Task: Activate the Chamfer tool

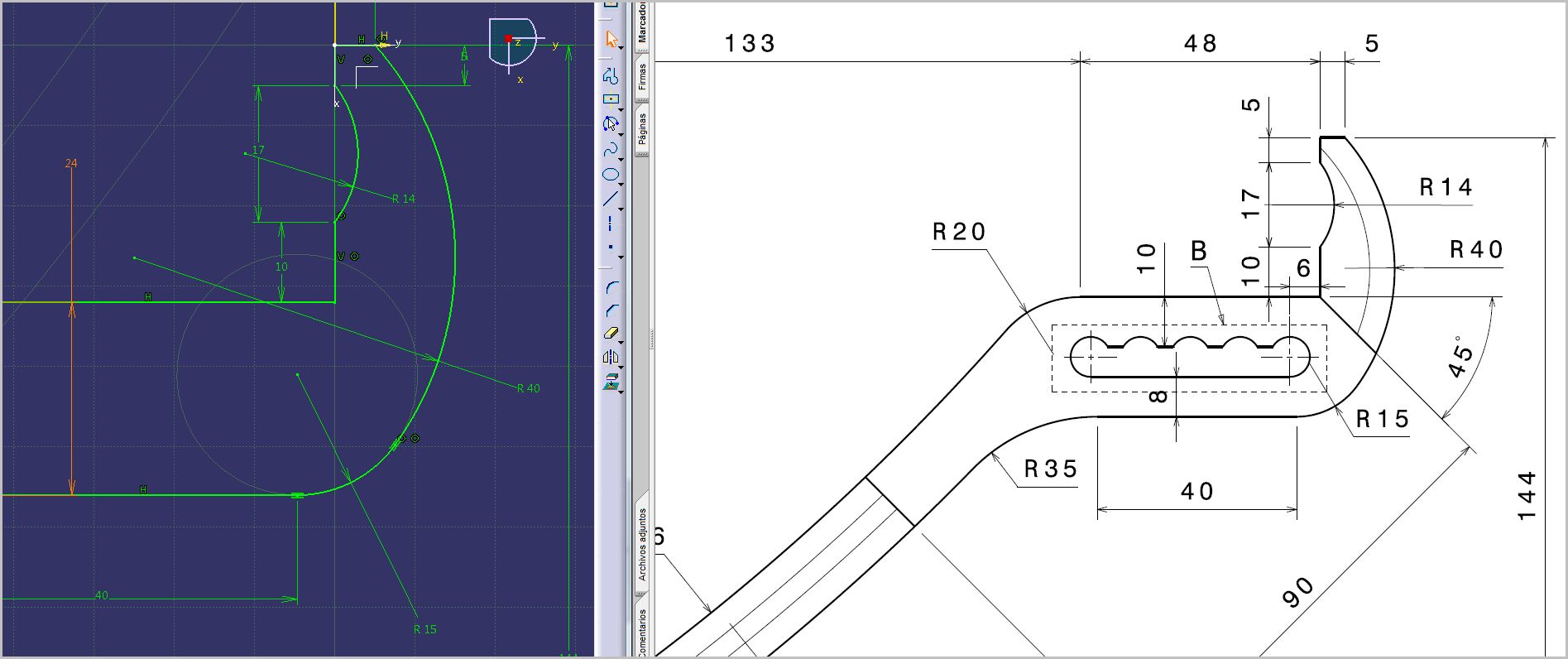Action: (x=611, y=310)
